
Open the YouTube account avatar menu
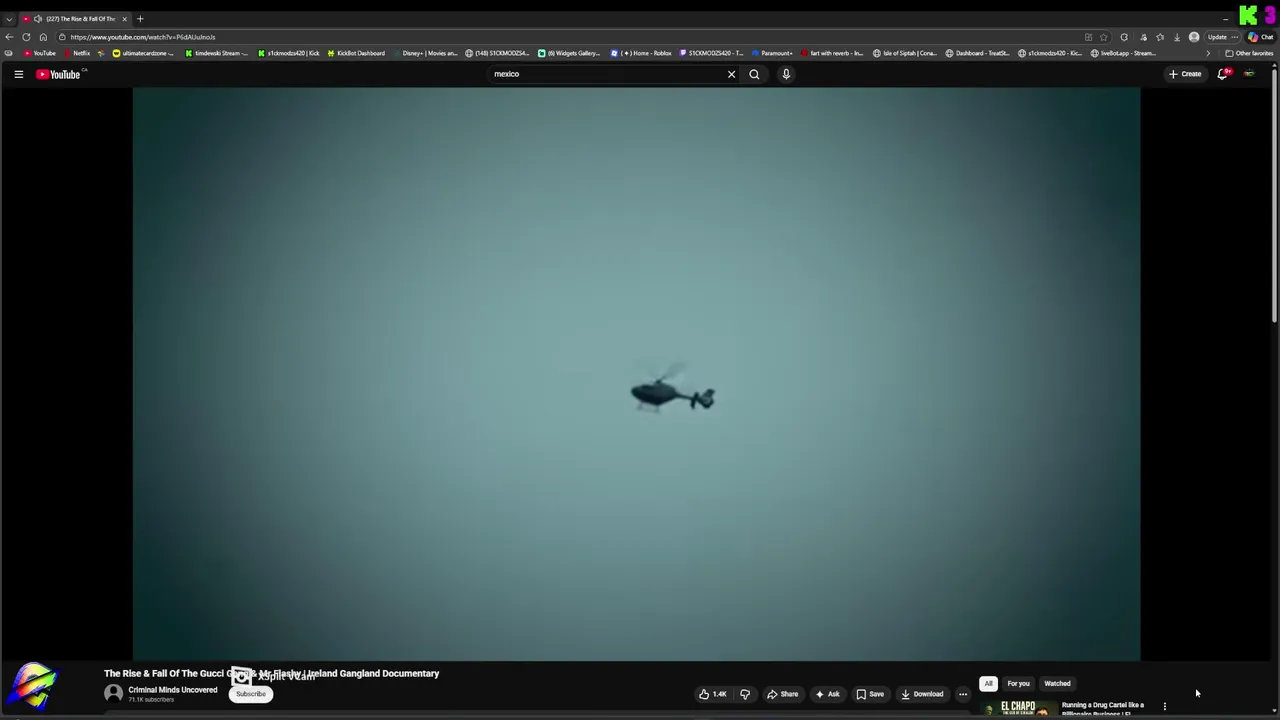pyautogui.click(x=1249, y=74)
